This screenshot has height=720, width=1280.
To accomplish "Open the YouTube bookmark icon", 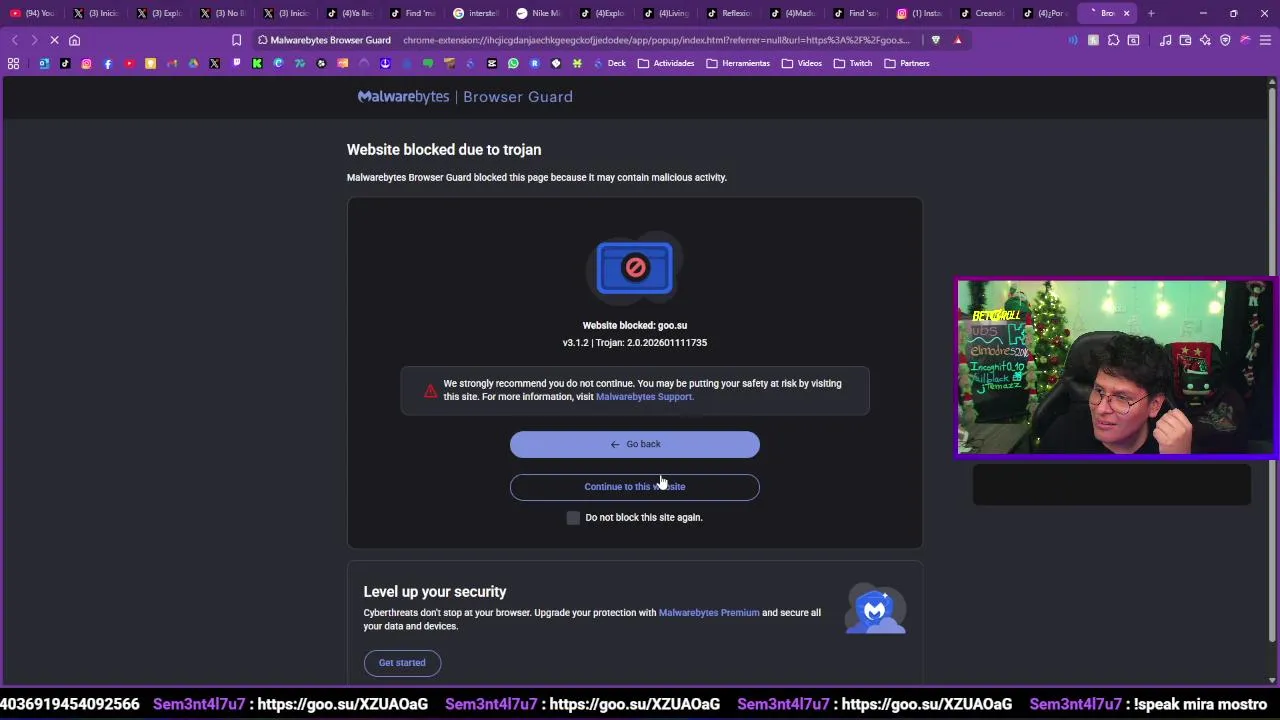I will [129, 63].
